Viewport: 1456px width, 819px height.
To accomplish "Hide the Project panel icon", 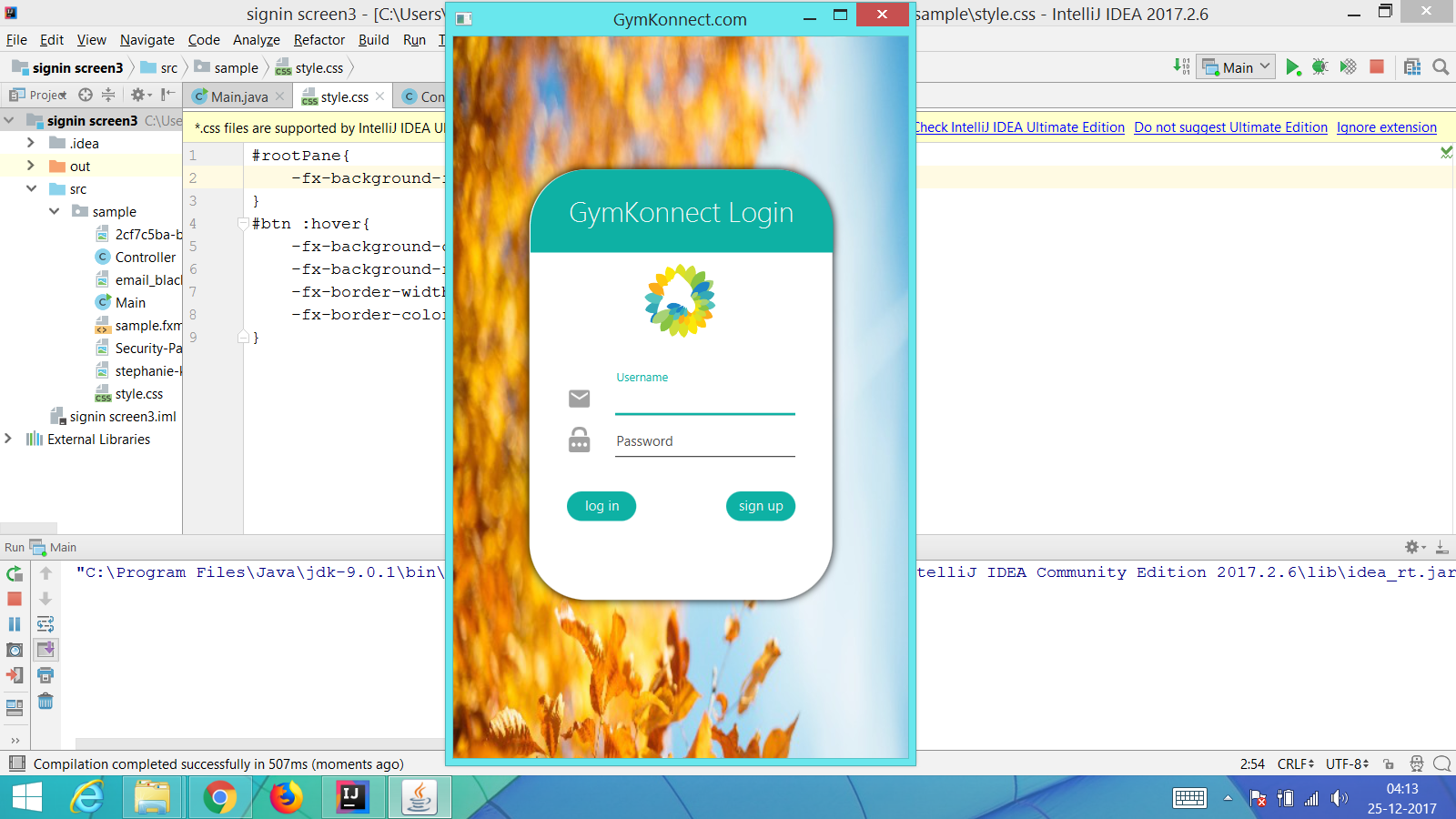I will point(167,95).
